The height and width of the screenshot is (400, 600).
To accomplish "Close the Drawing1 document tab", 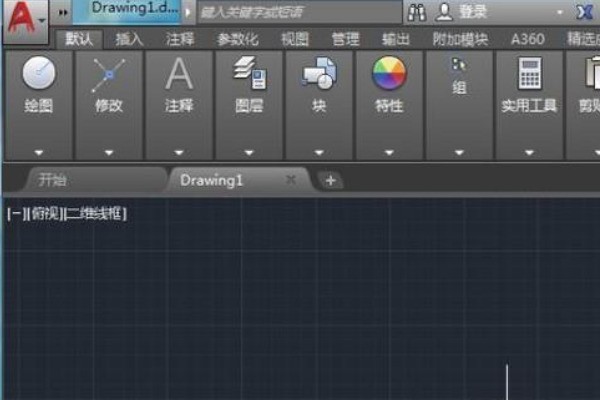I will point(291,180).
